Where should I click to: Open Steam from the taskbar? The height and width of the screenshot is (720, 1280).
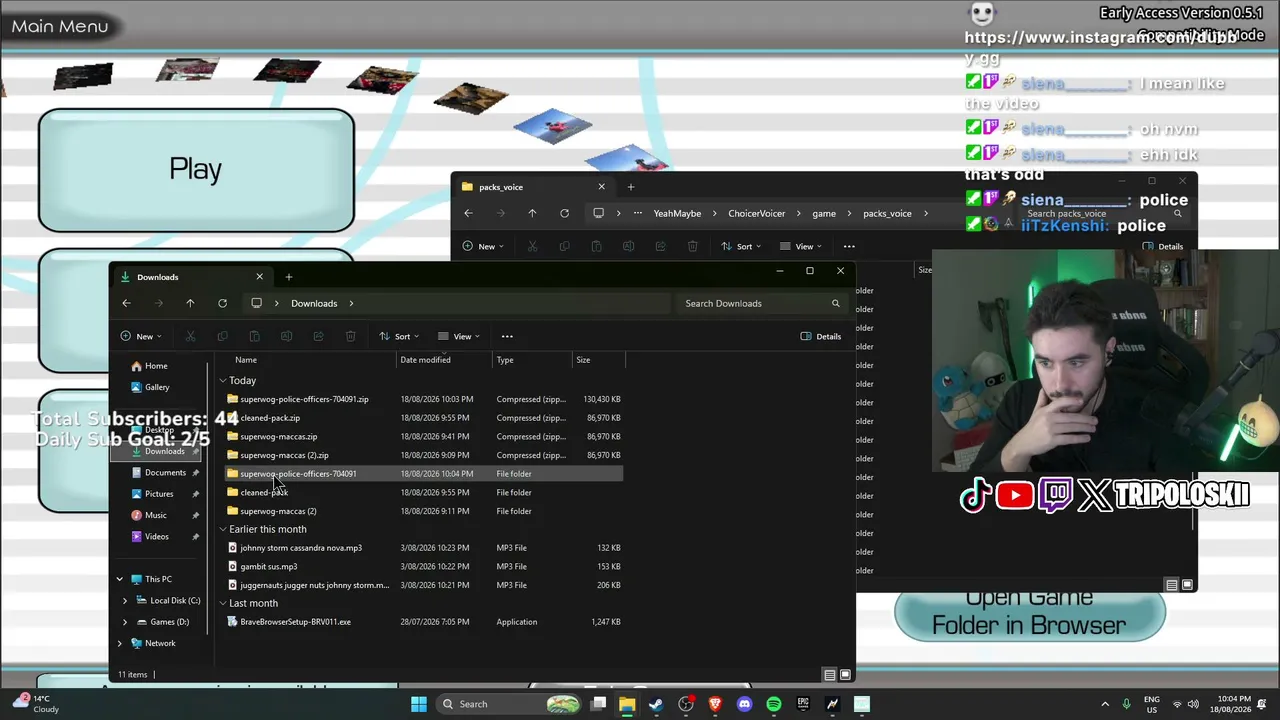pyautogui.click(x=656, y=704)
